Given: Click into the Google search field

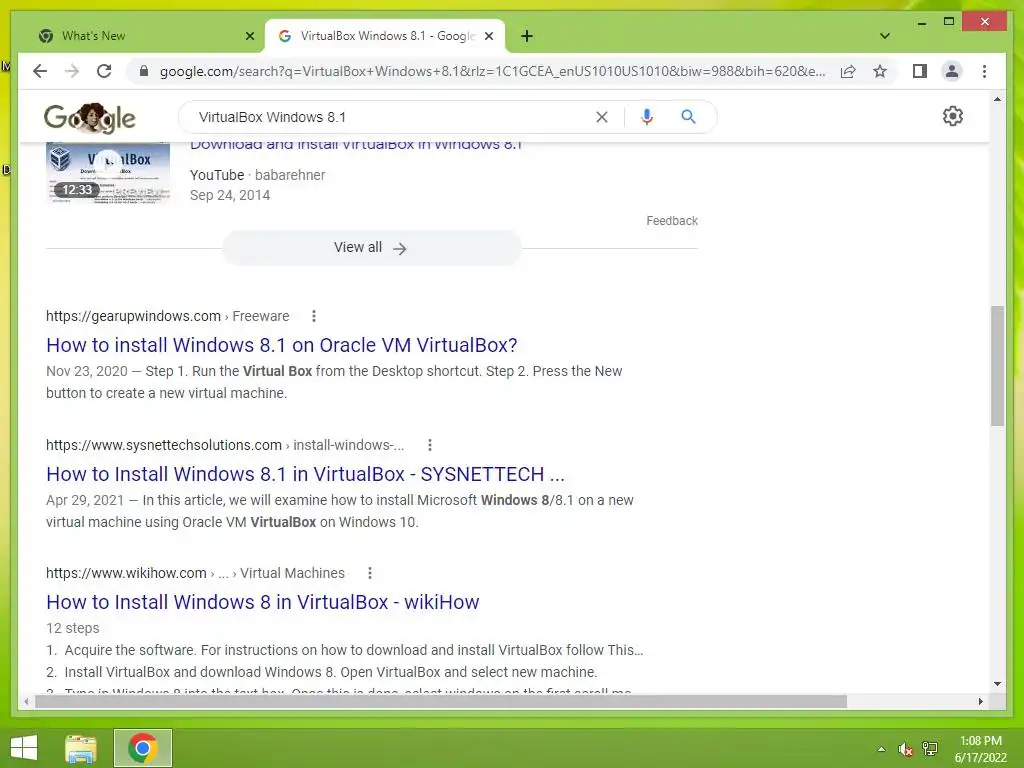Looking at the screenshot, I should [392, 117].
